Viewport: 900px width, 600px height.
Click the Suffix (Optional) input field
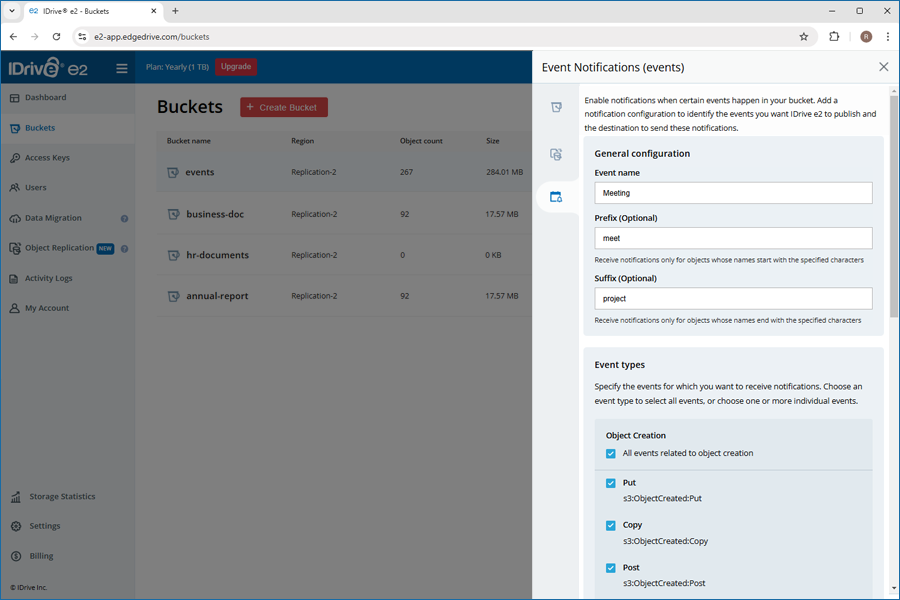(x=733, y=299)
